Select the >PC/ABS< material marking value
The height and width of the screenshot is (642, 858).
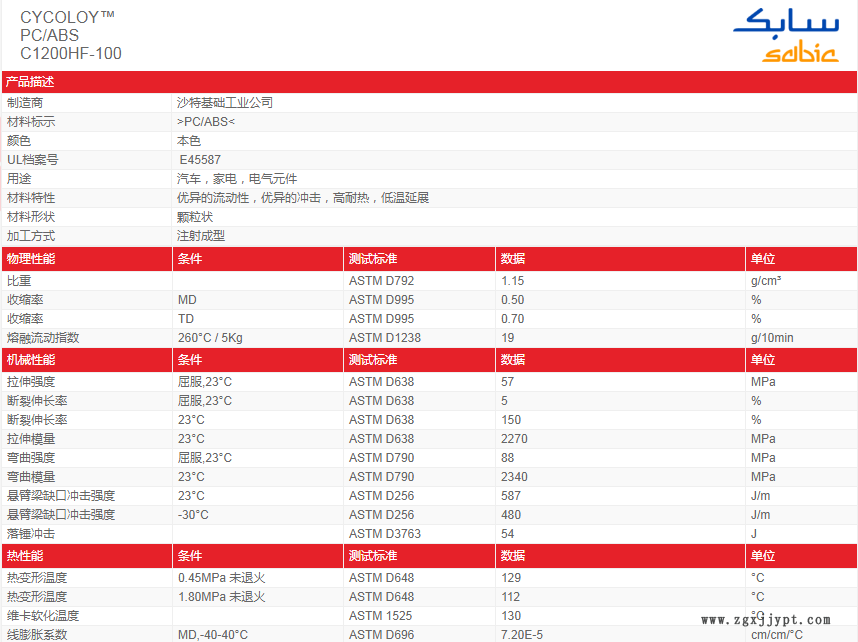coord(206,122)
